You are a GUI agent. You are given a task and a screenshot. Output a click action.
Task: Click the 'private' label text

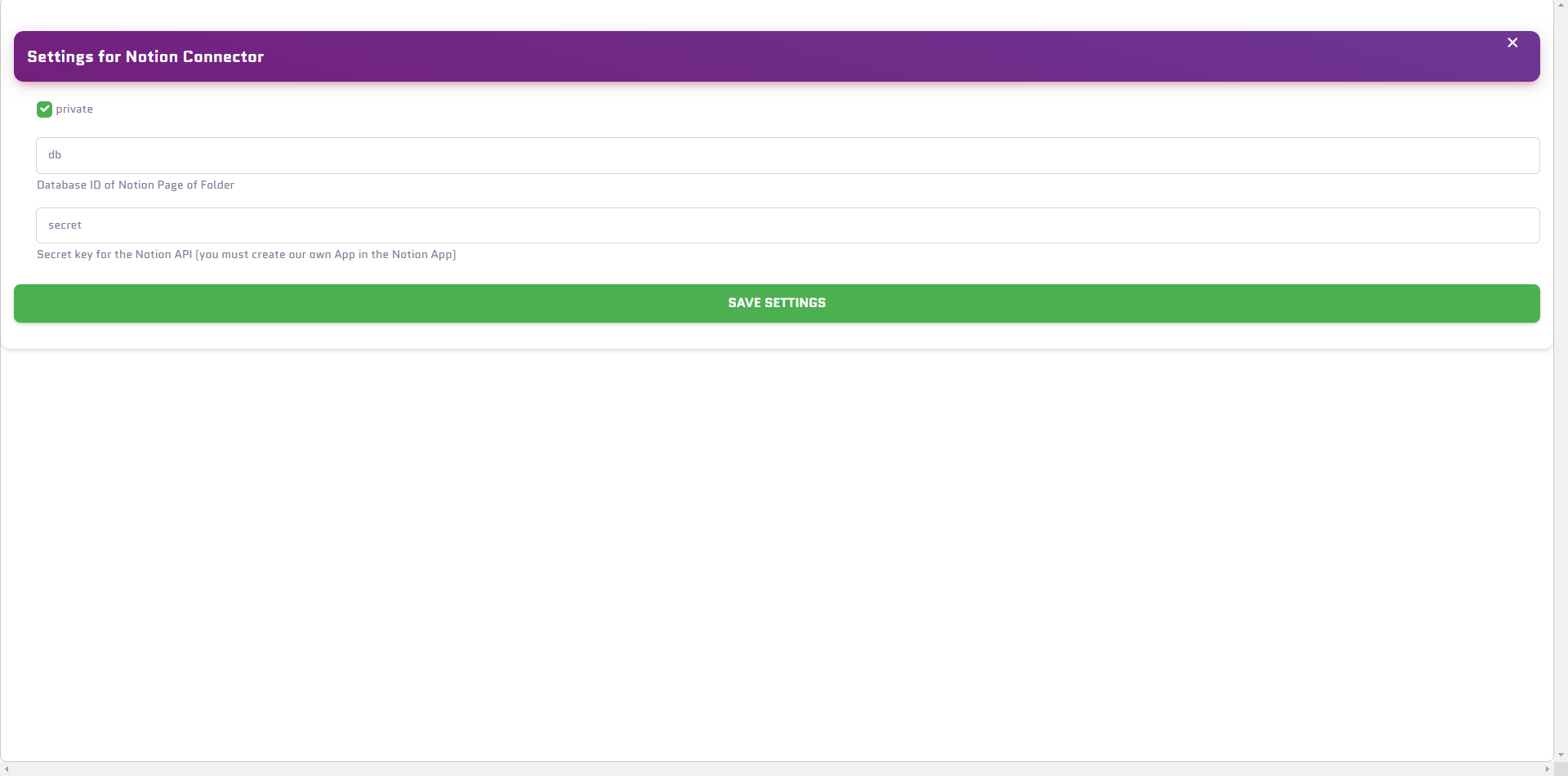click(74, 109)
